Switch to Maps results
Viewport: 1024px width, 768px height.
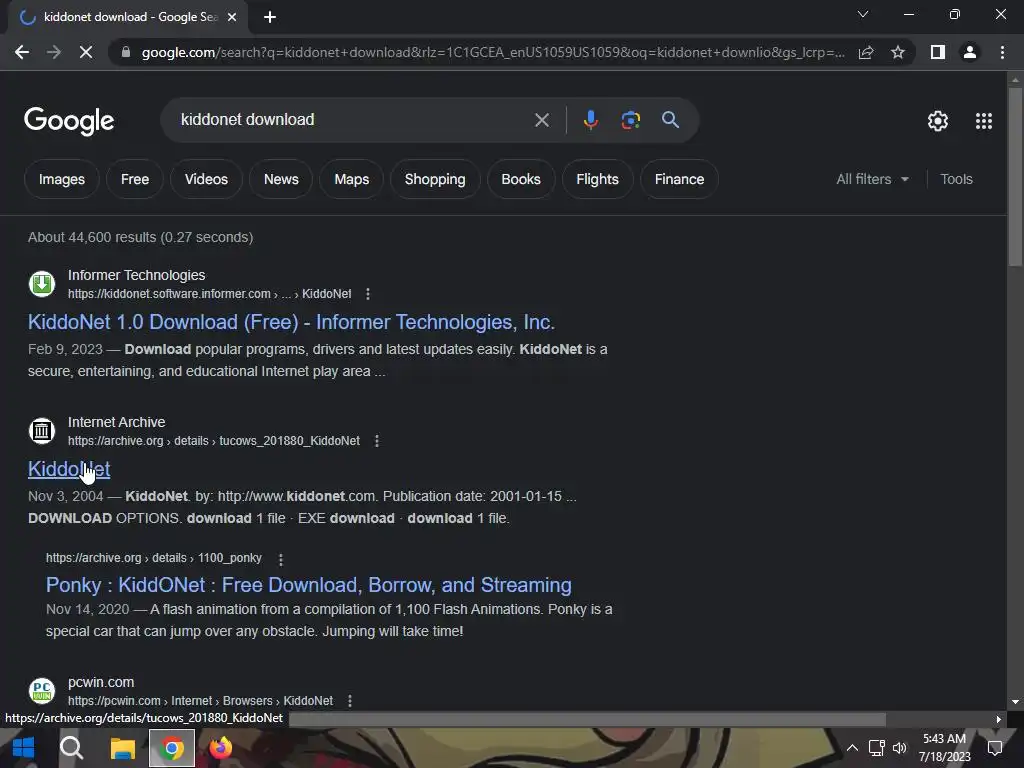(351, 179)
